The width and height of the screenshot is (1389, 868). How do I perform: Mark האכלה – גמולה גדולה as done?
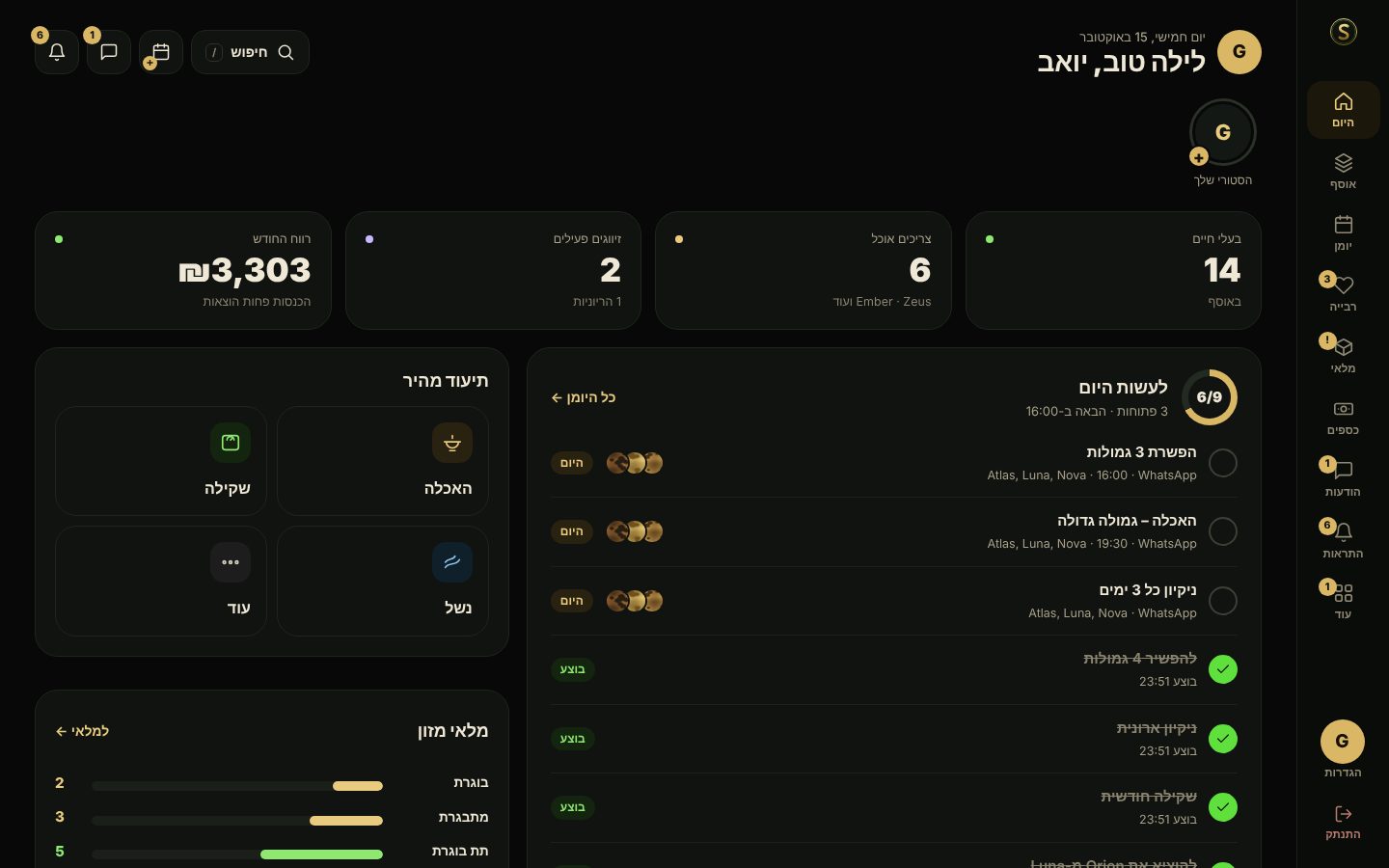pos(1223,531)
